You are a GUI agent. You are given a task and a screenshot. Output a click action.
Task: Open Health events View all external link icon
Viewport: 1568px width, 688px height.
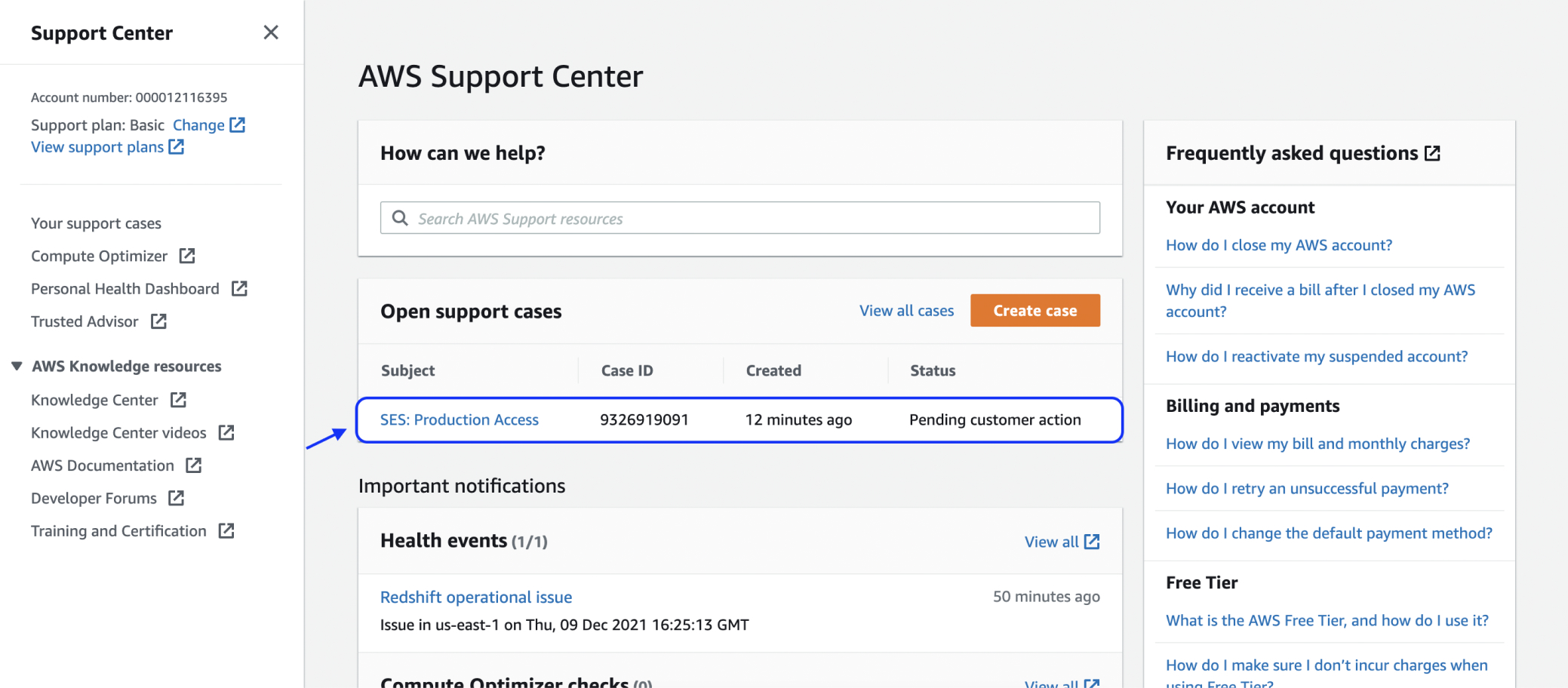click(x=1091, y=541)
